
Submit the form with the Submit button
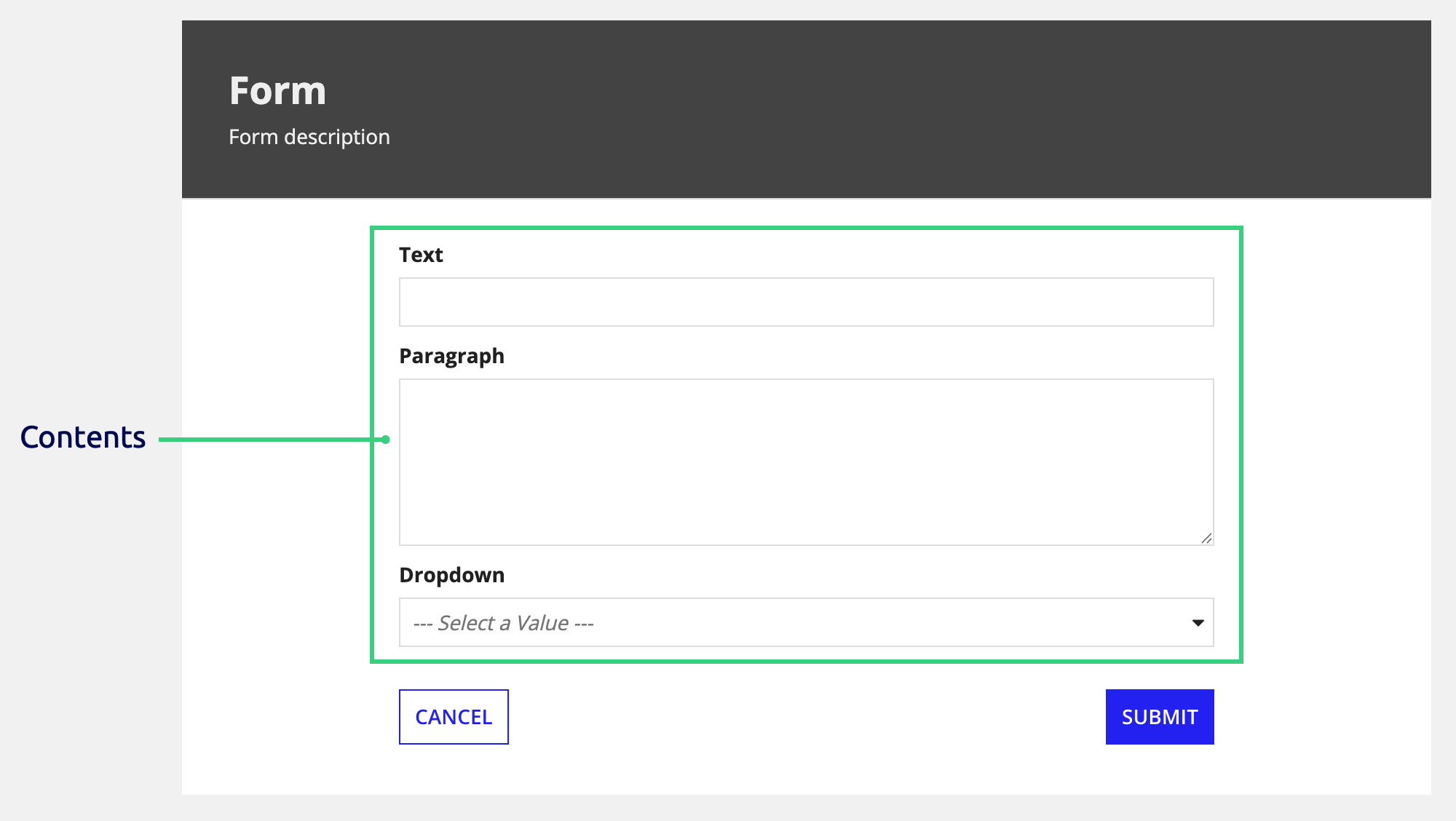[1160, 717]
